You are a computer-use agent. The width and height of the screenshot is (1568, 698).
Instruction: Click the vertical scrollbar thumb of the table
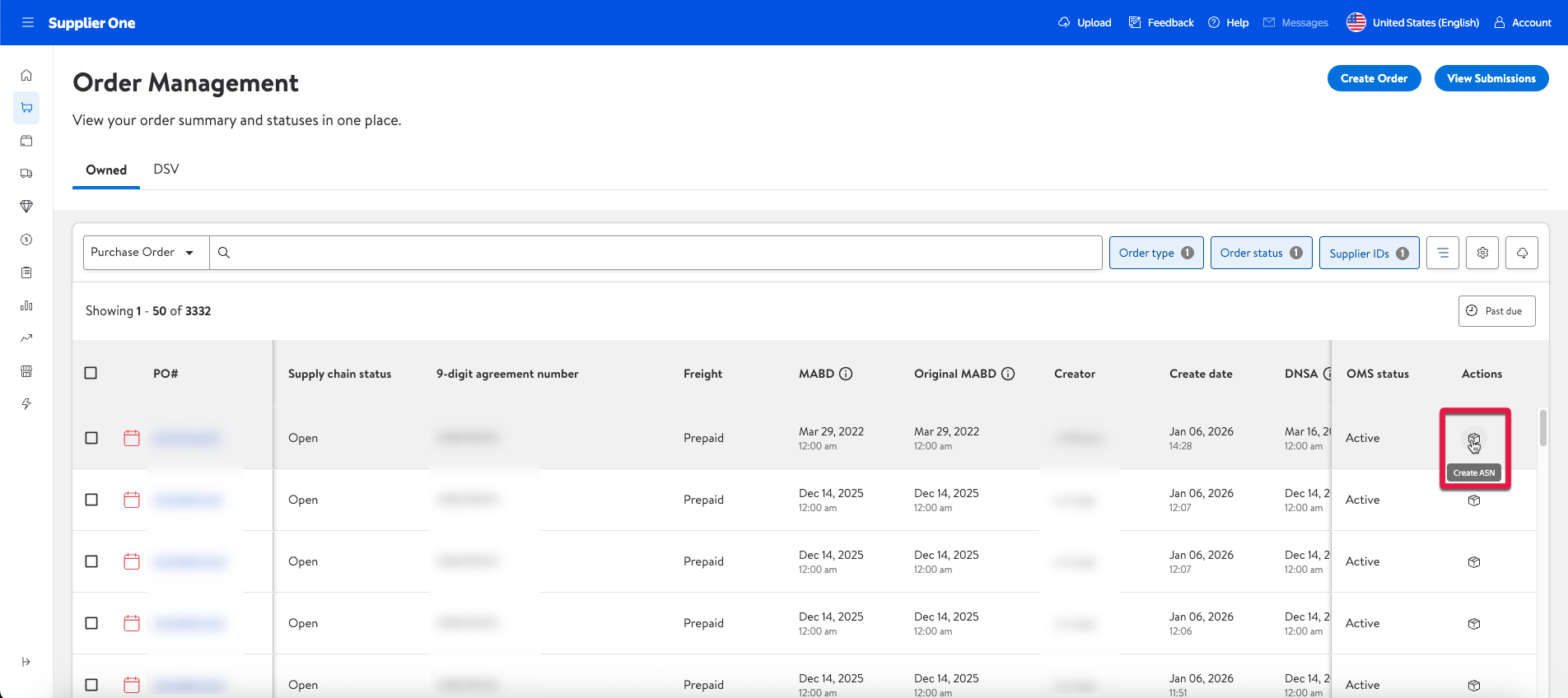pos(1543,428)
